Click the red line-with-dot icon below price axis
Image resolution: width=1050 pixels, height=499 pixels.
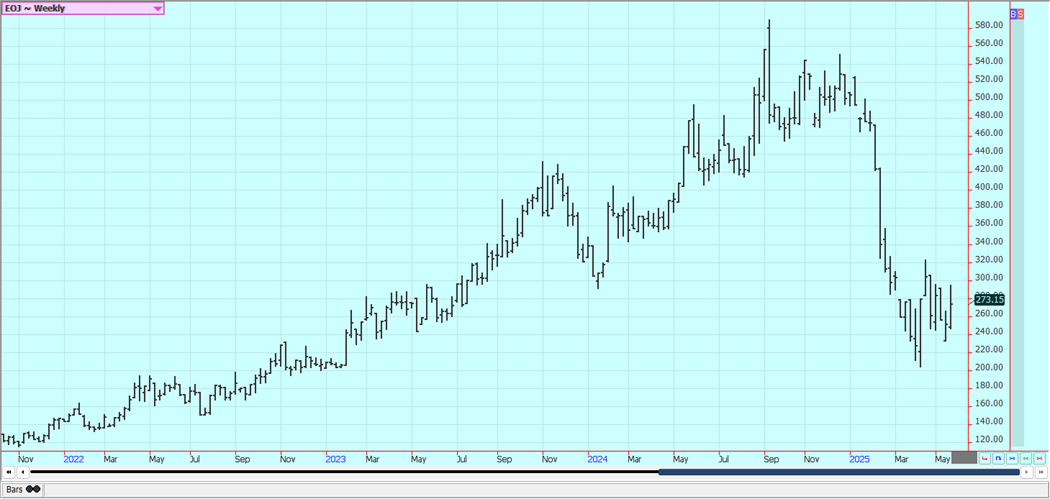(x=985, y=458)
